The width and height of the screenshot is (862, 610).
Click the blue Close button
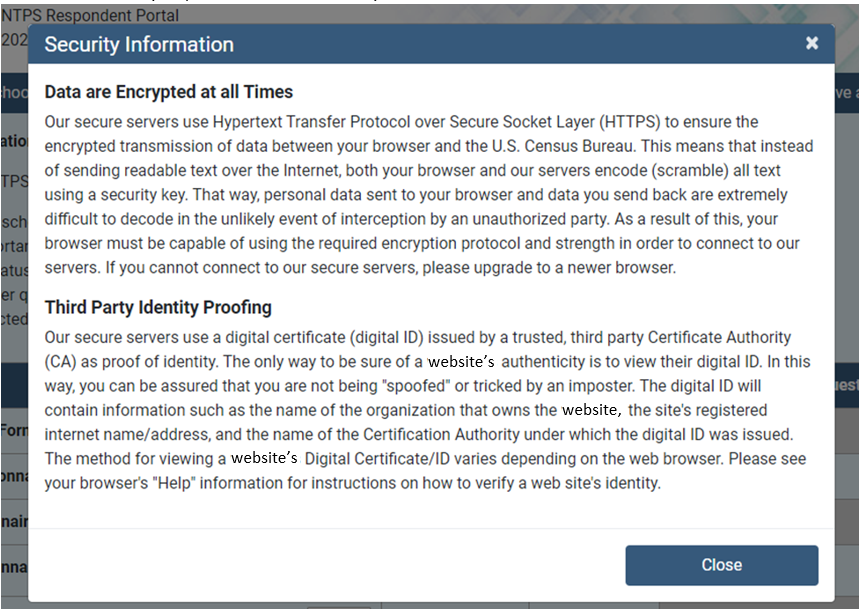point(721,565)
